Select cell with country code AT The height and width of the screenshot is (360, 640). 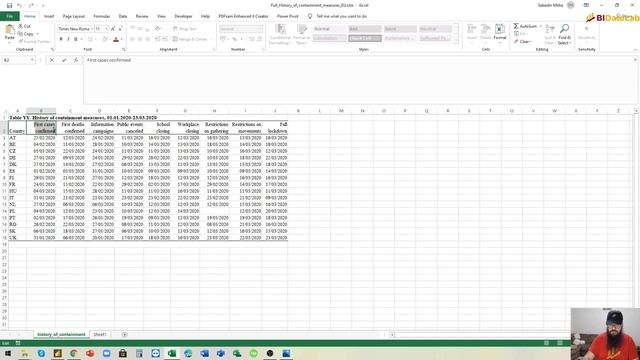[x=17, y=138]
